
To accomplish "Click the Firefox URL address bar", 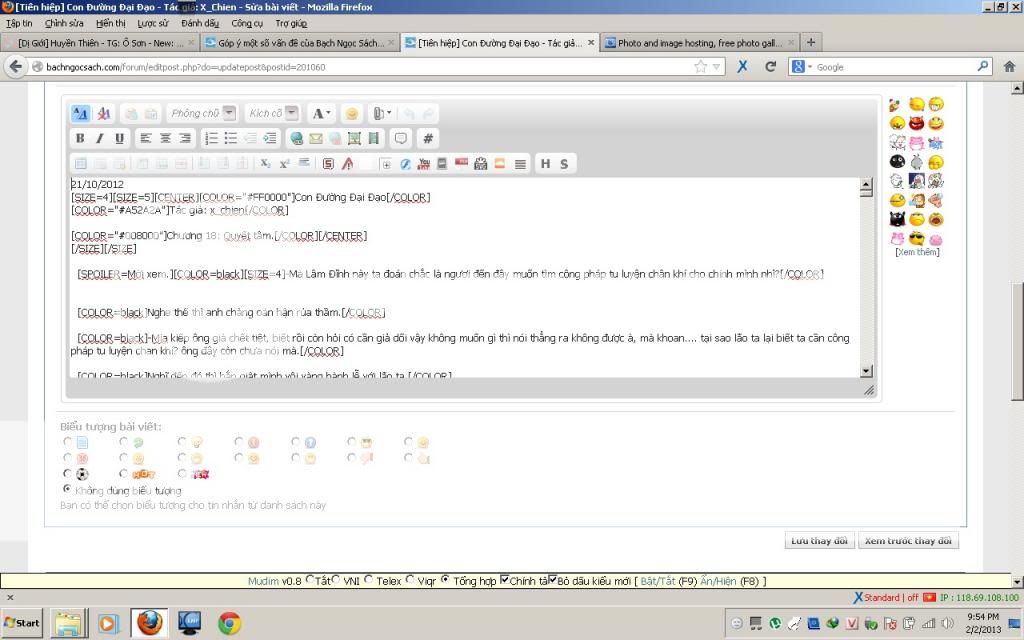I will coord(360,67).
